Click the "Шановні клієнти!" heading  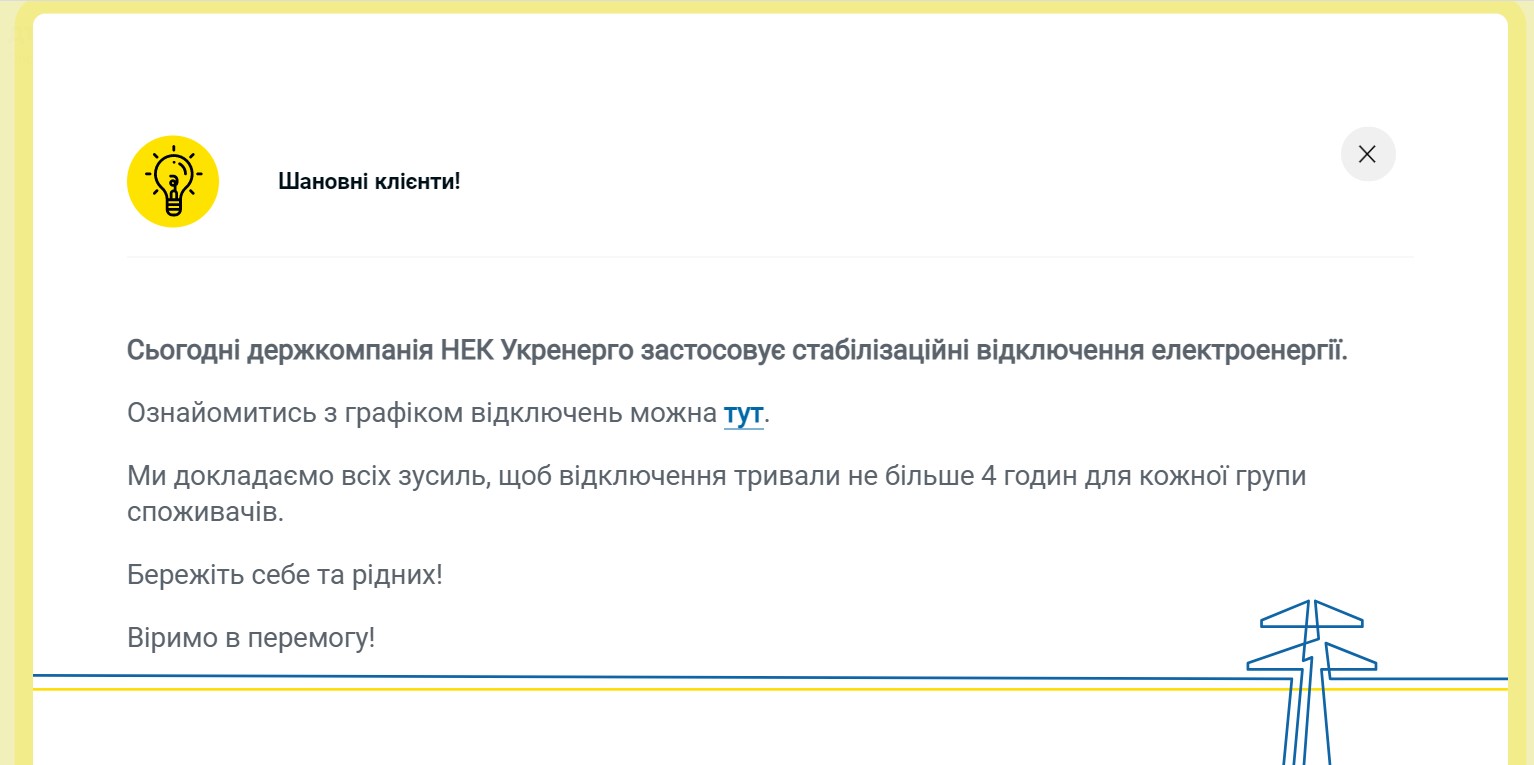tap(369, 182)
